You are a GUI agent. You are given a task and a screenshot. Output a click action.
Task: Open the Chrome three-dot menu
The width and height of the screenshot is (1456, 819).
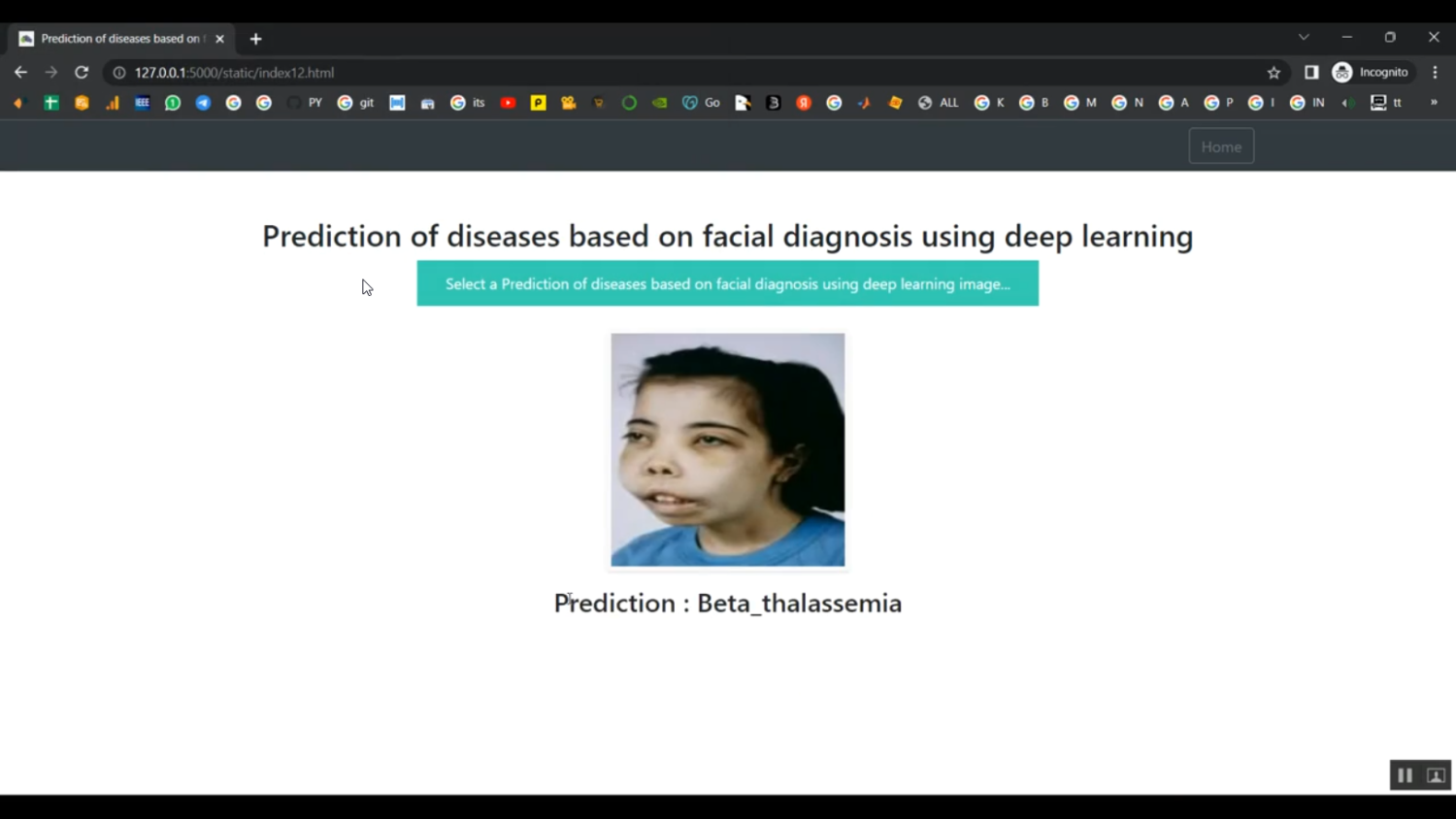(1435, 72)
